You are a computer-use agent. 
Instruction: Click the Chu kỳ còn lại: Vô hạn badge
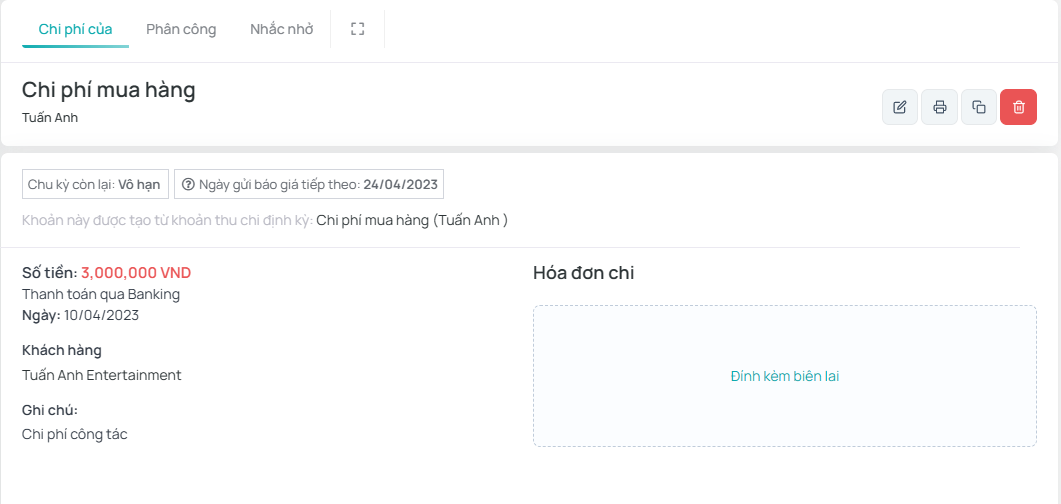[95, 184]
